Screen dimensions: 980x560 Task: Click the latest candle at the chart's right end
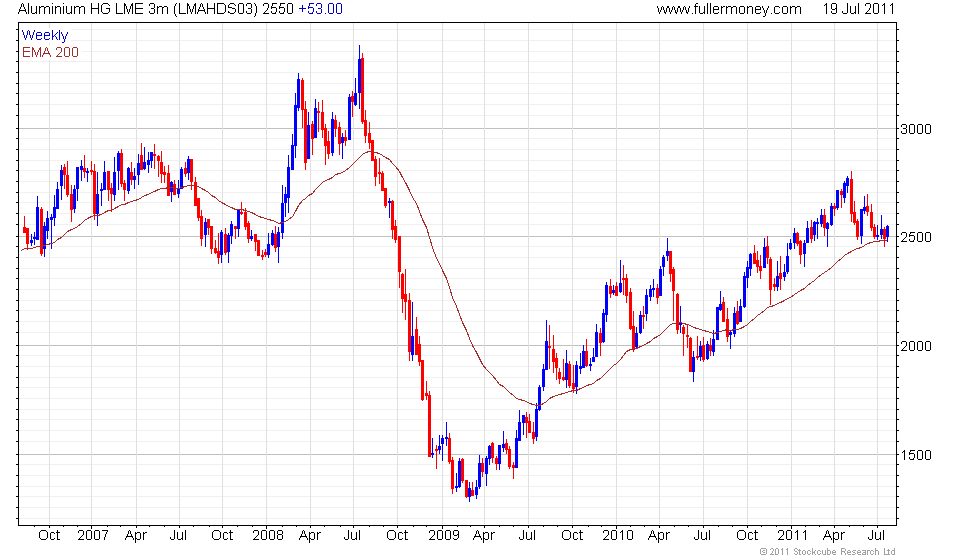tap(887, 232)
